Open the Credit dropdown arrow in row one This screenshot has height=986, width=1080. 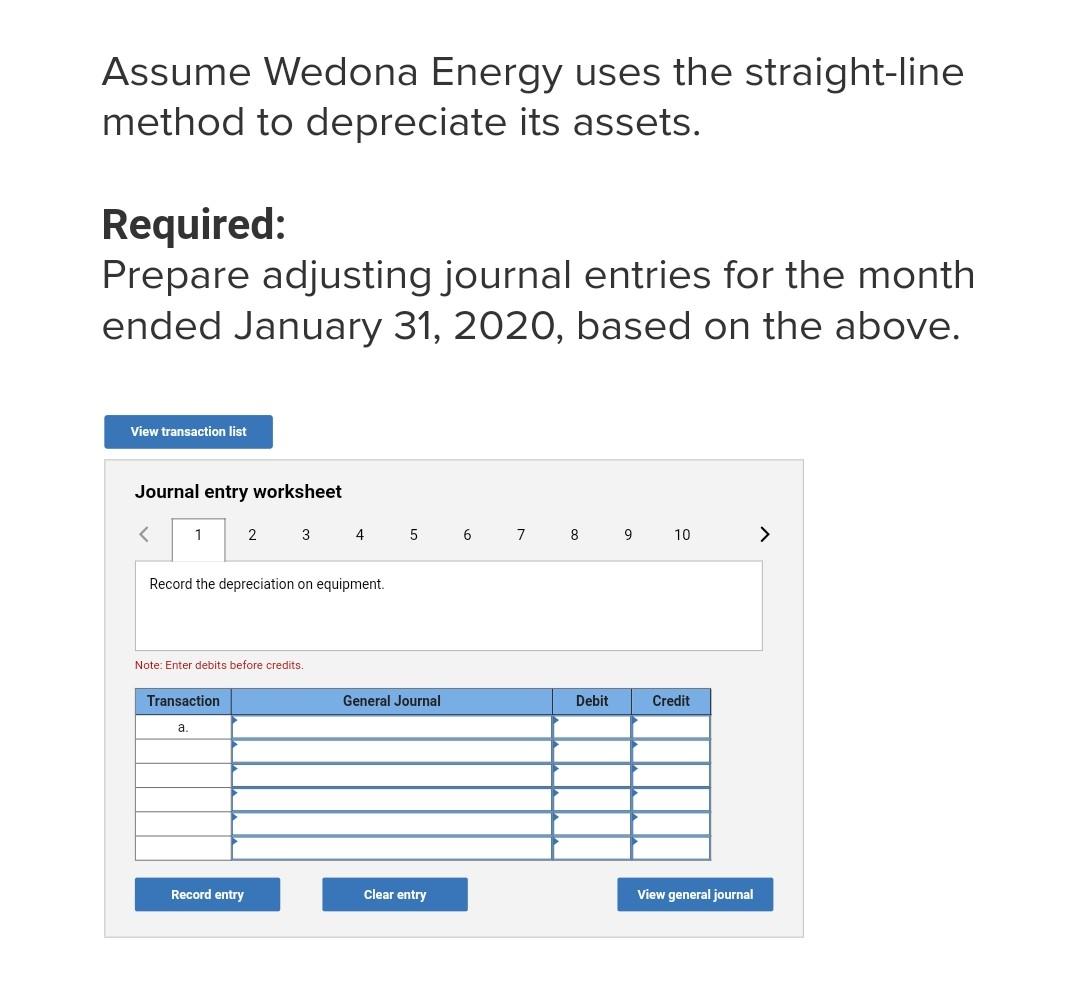pos(634,720)
